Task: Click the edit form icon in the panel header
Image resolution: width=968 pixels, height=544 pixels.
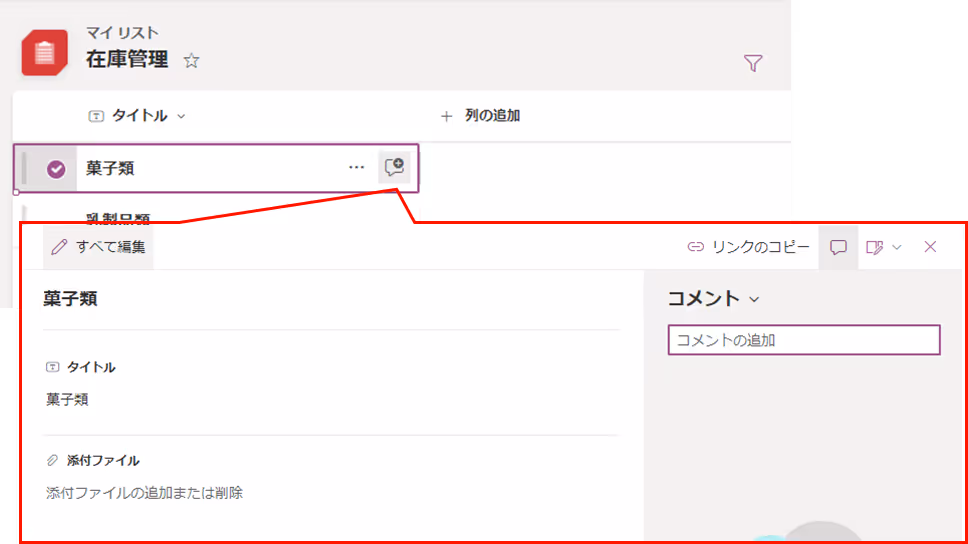Action: coord(874,247)
